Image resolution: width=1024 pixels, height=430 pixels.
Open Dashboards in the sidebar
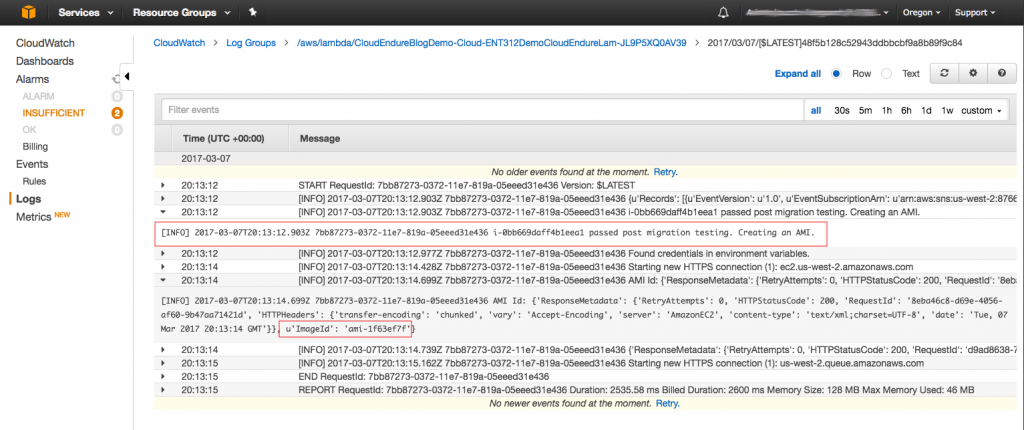44,61
